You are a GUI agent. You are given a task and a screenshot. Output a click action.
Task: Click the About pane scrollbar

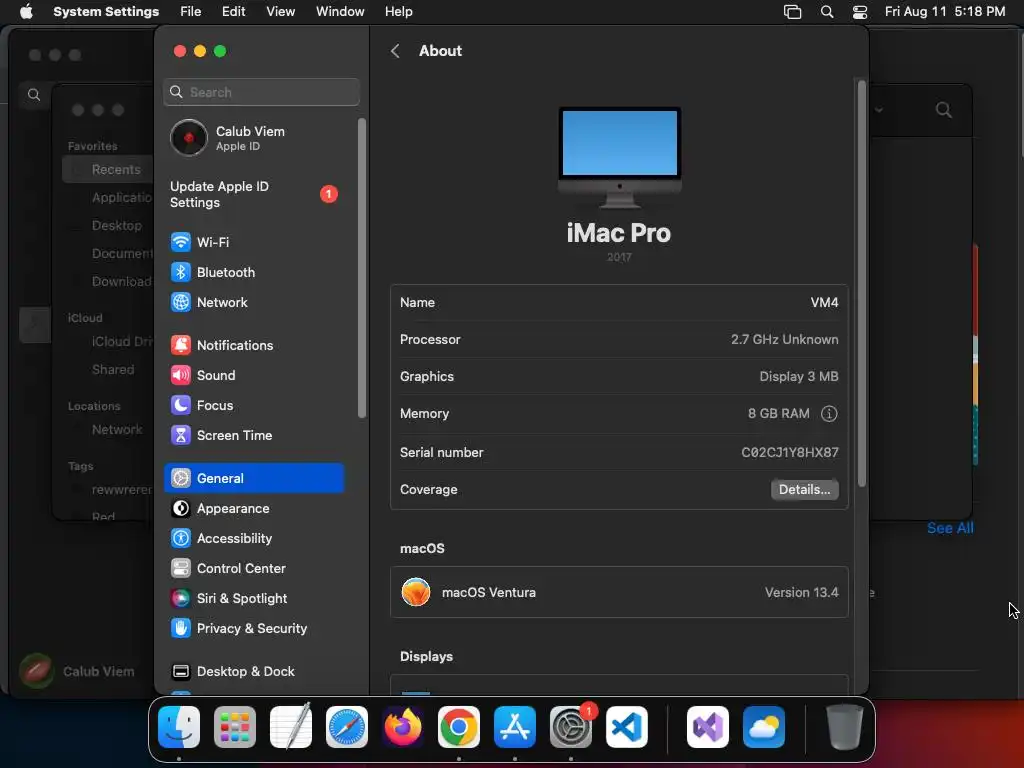click(861, 283)
